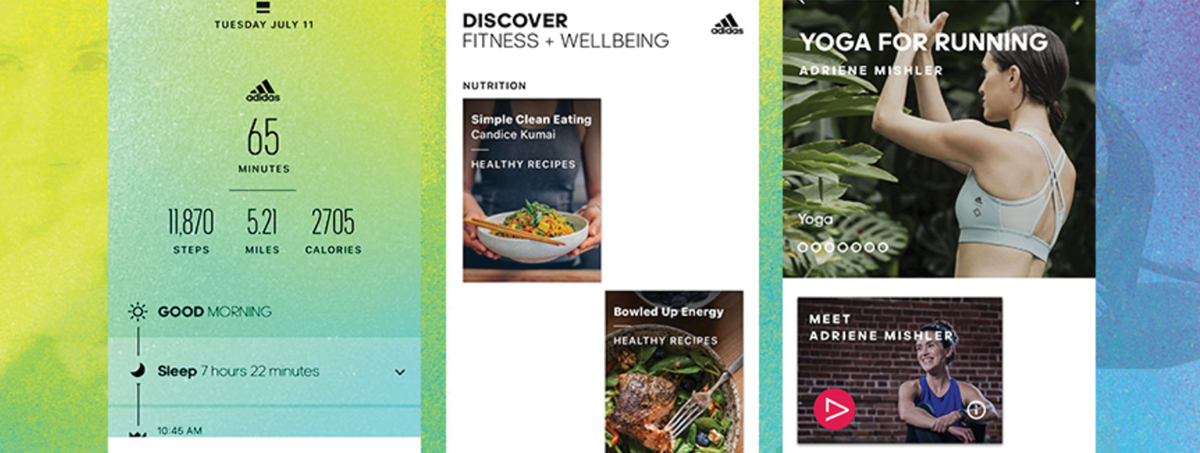
Task: Select the Nutrition section label
Action: click(x=494, y=86)
